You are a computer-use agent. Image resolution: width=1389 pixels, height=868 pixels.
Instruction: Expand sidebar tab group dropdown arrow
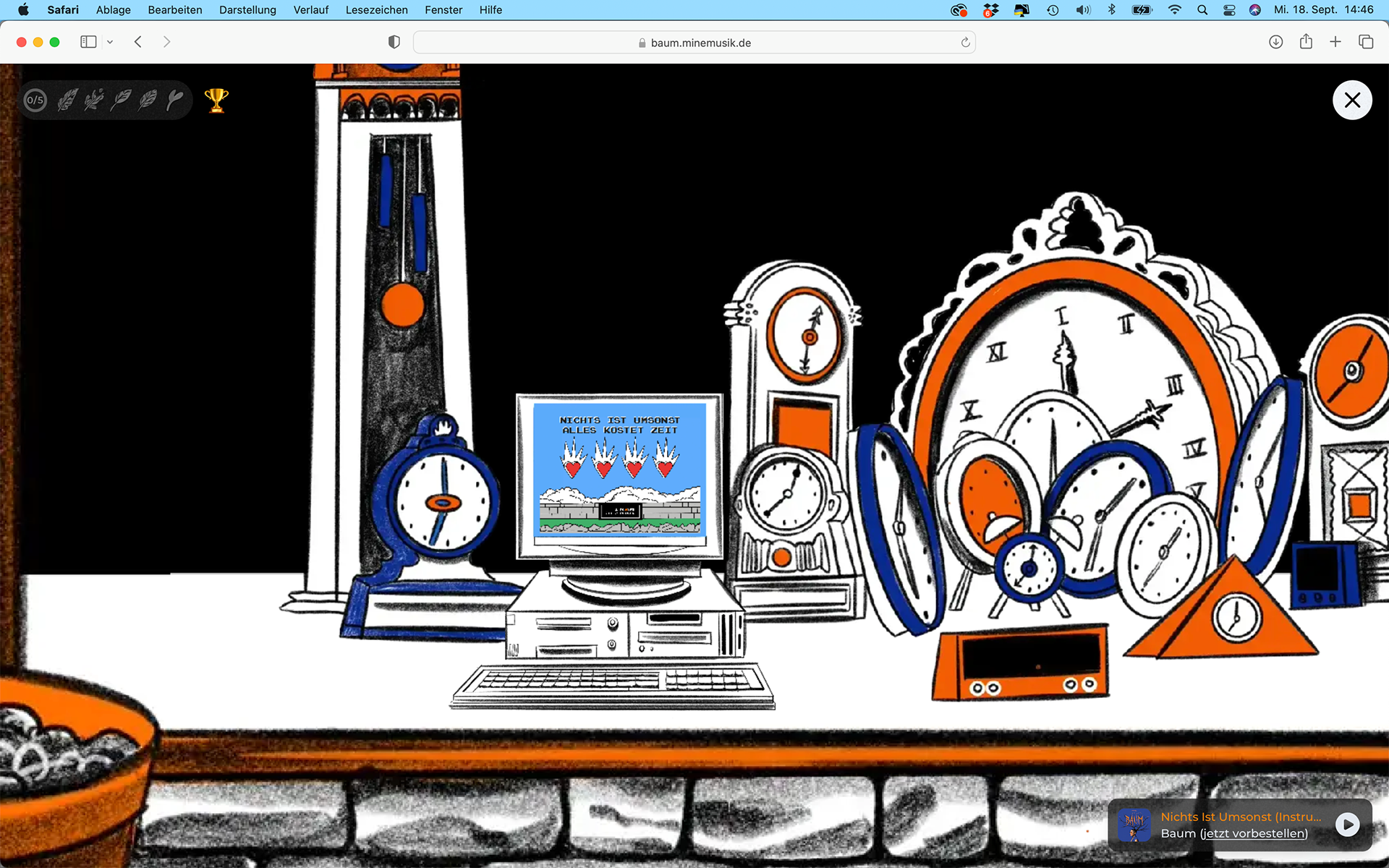[110, 42]
